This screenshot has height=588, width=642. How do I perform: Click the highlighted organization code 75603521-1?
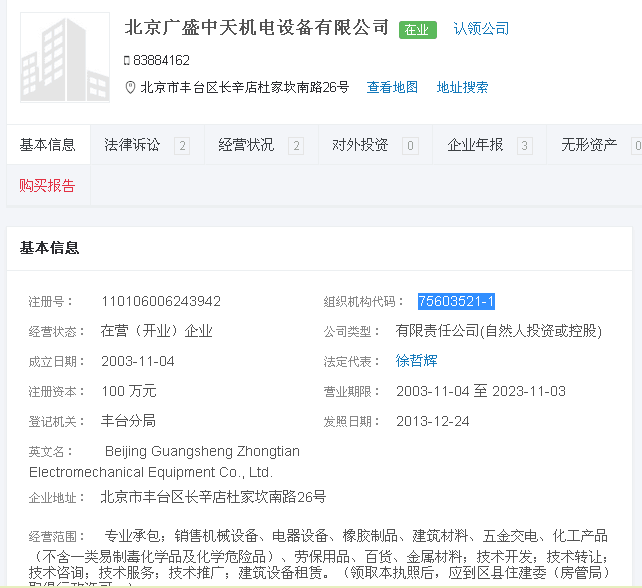[x=456, y=302]
